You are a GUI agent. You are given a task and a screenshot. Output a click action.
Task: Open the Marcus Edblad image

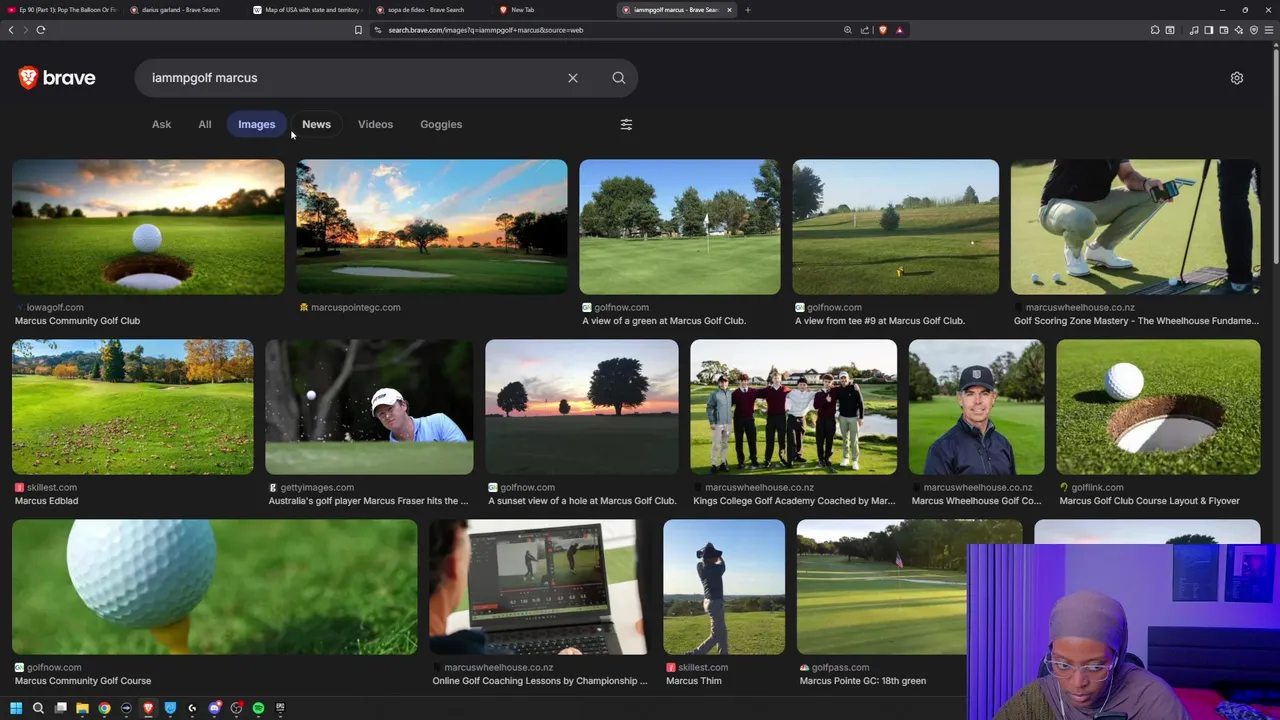(x=133, y=407)
